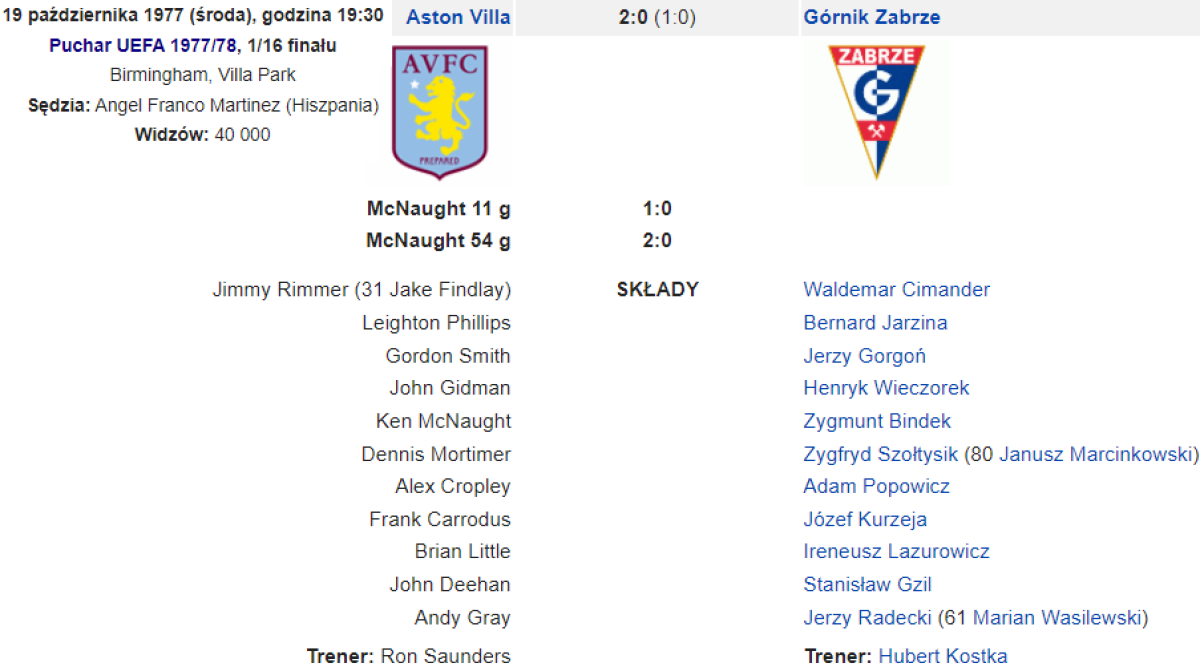The image size is (1200, 667).
Task: Open Puchar UEFA 1977/78 competition link
Action: click(x=144, y=46)
